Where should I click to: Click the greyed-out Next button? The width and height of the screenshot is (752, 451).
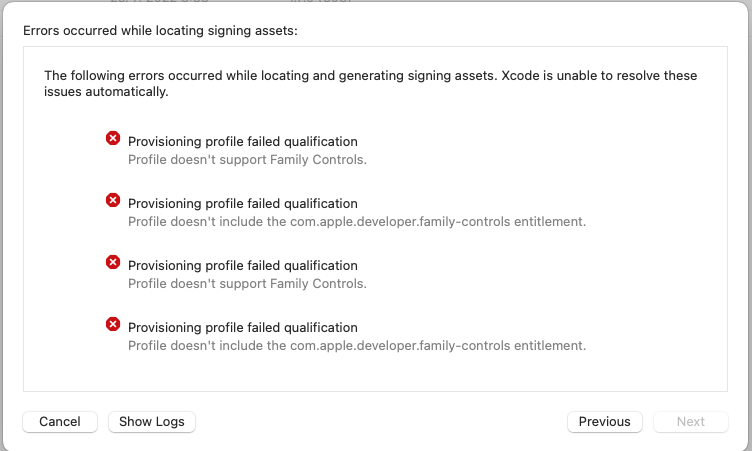point(691,422)
